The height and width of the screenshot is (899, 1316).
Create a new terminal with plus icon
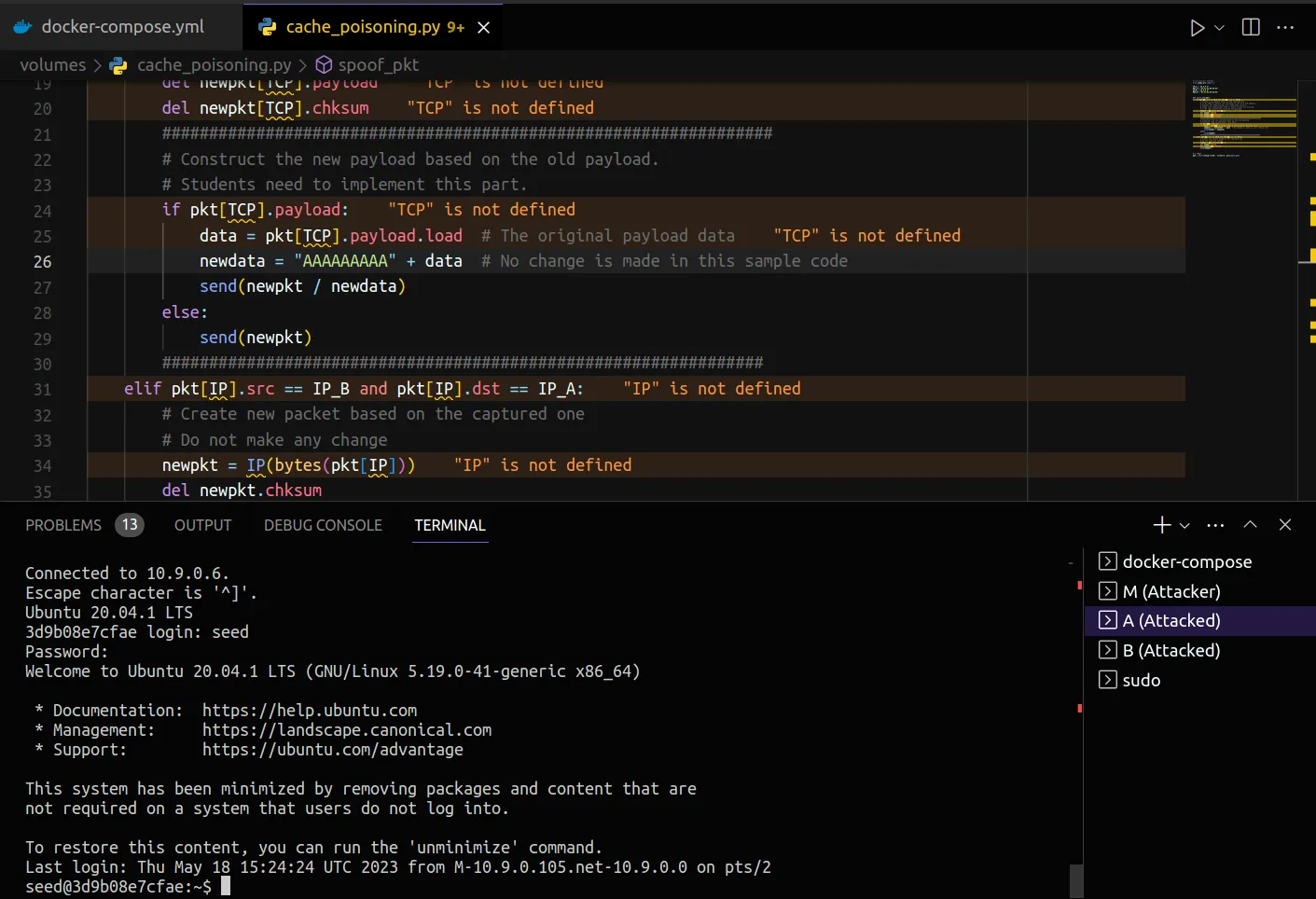pos(1161,525)
